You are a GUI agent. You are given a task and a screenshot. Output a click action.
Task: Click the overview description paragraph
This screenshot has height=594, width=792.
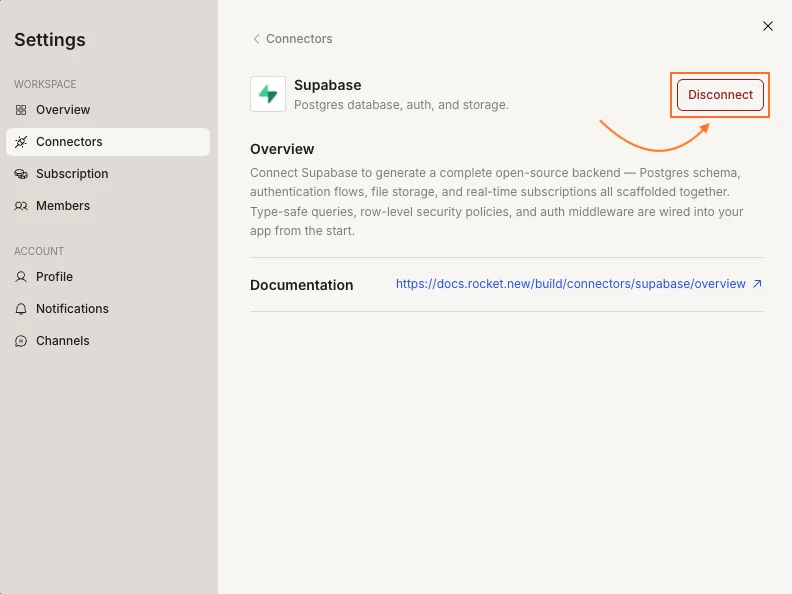497,202
